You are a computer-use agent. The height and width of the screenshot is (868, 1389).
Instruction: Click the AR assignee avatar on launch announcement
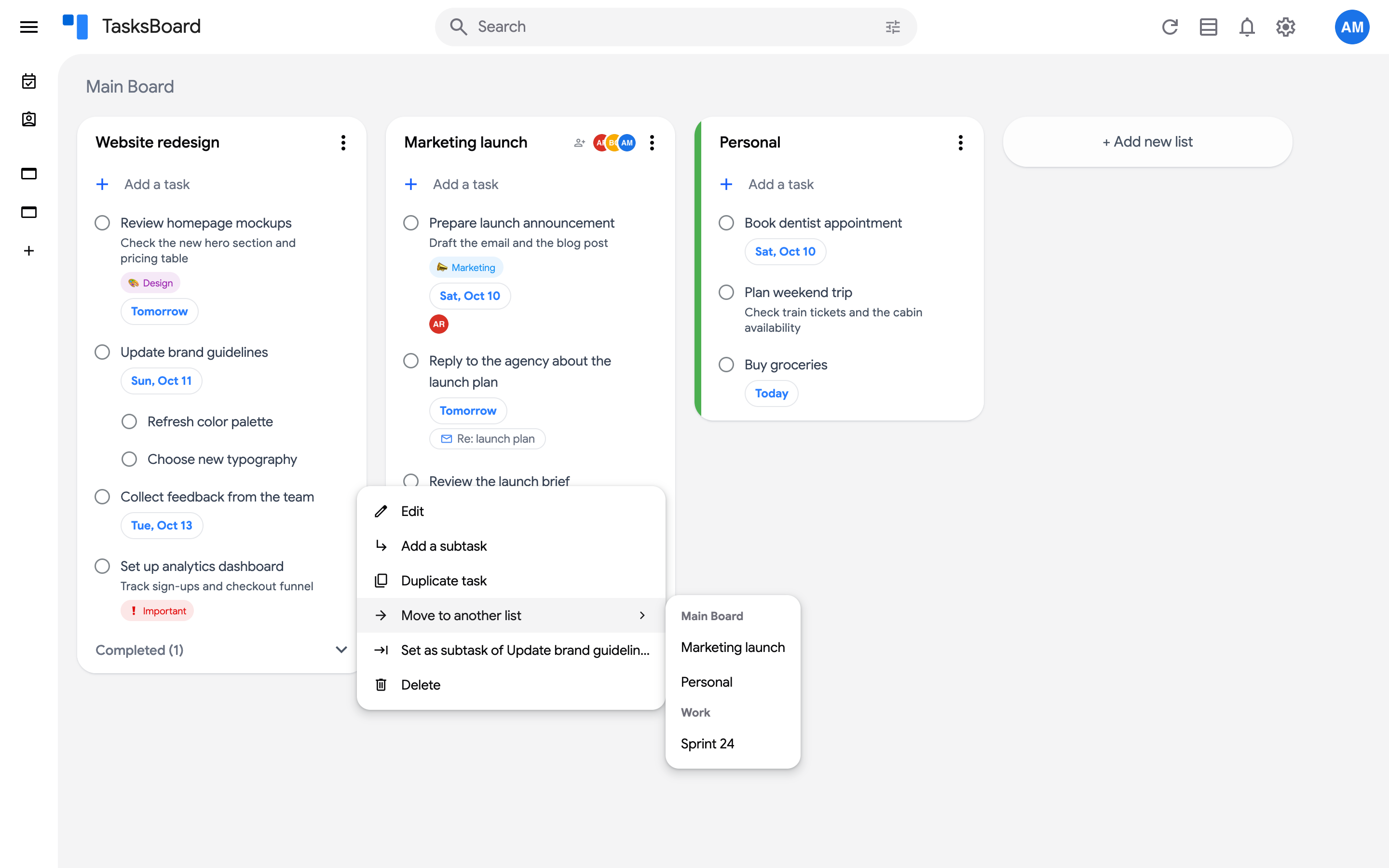coord(438,325)
